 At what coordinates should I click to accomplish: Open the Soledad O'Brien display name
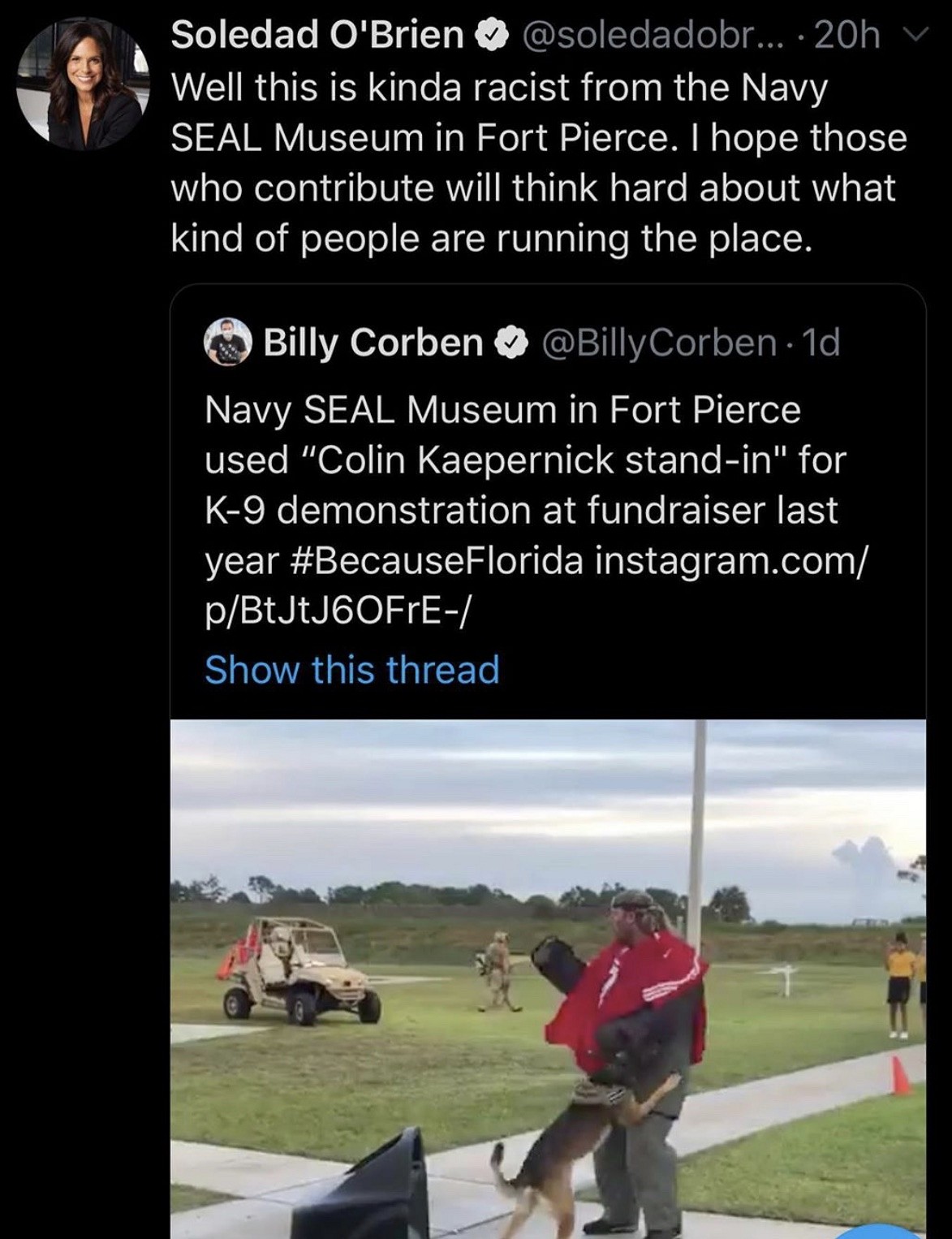317,36
